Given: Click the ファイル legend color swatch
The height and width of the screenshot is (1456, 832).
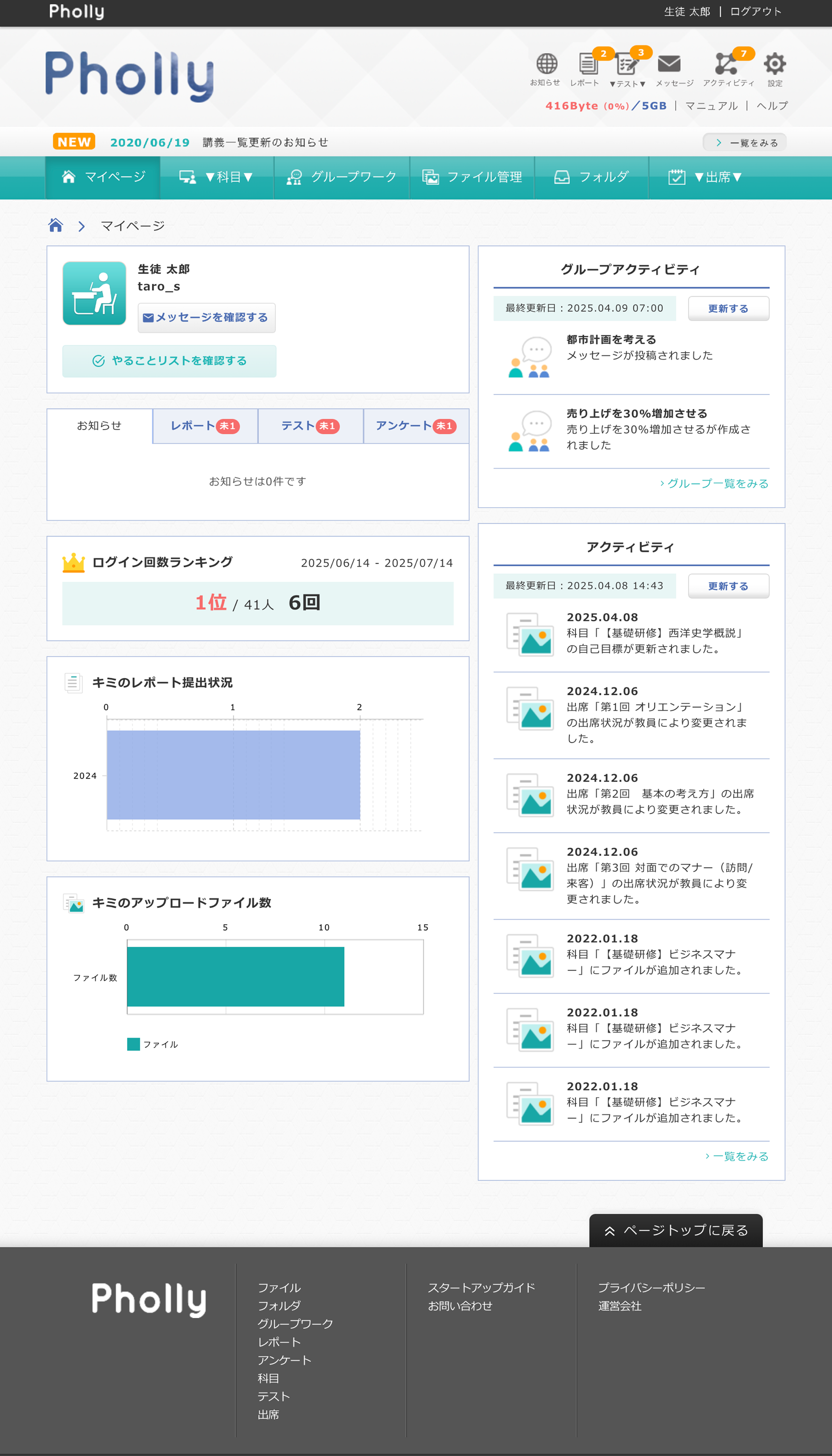Looking at the screenshot, I should click(x=134, y=1044).
